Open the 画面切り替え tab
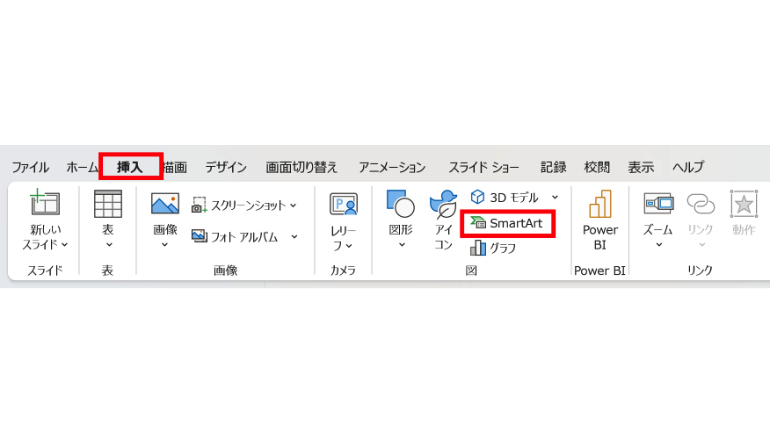This screenshot has width=770, height=433. pos(302,167)
